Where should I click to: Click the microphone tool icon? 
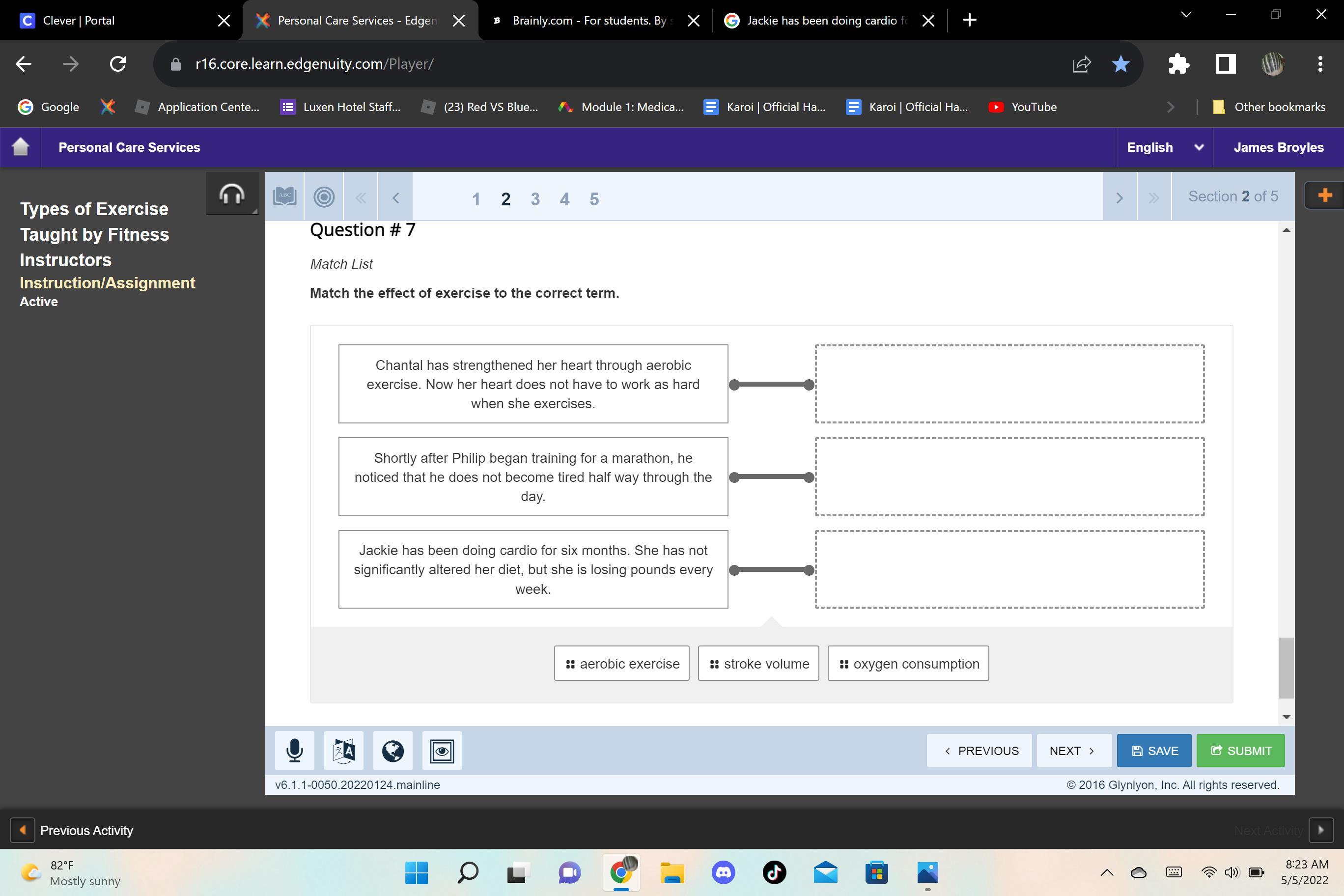click(x=294, y=750)
